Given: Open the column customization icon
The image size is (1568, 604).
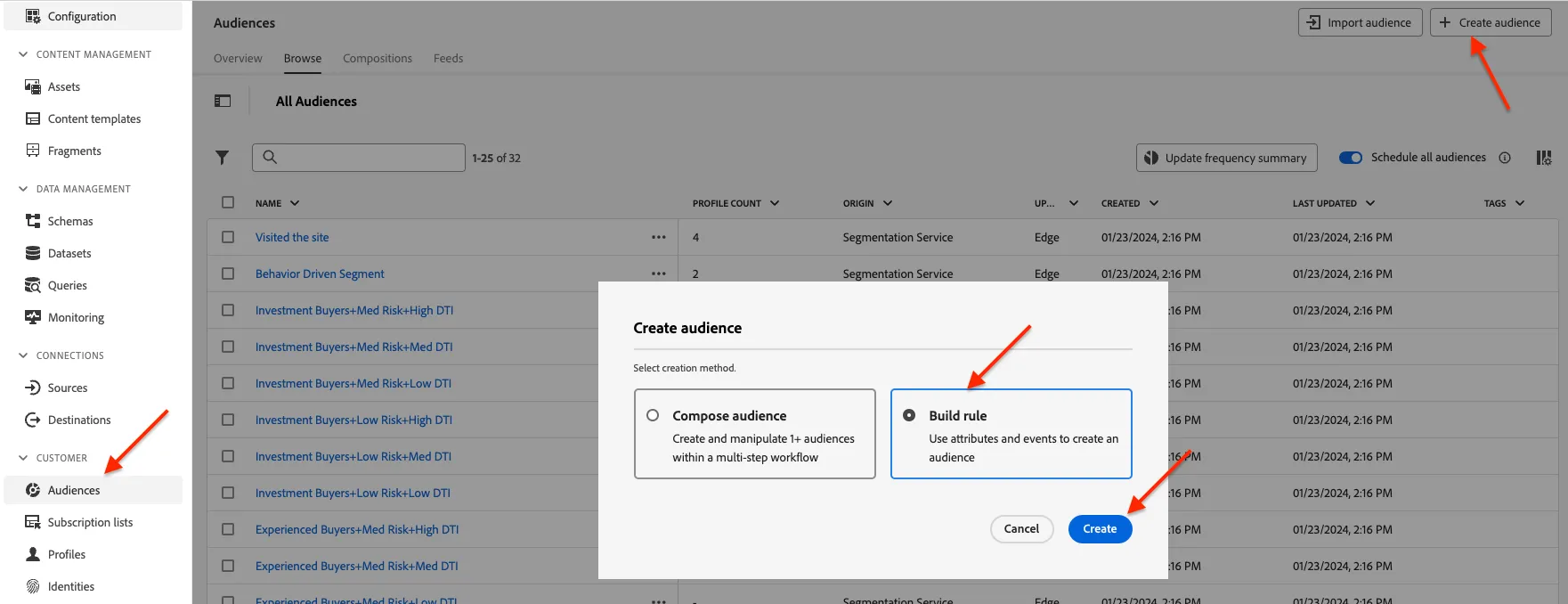Looking at the screenshot, I should click(x=1544, y=158).
